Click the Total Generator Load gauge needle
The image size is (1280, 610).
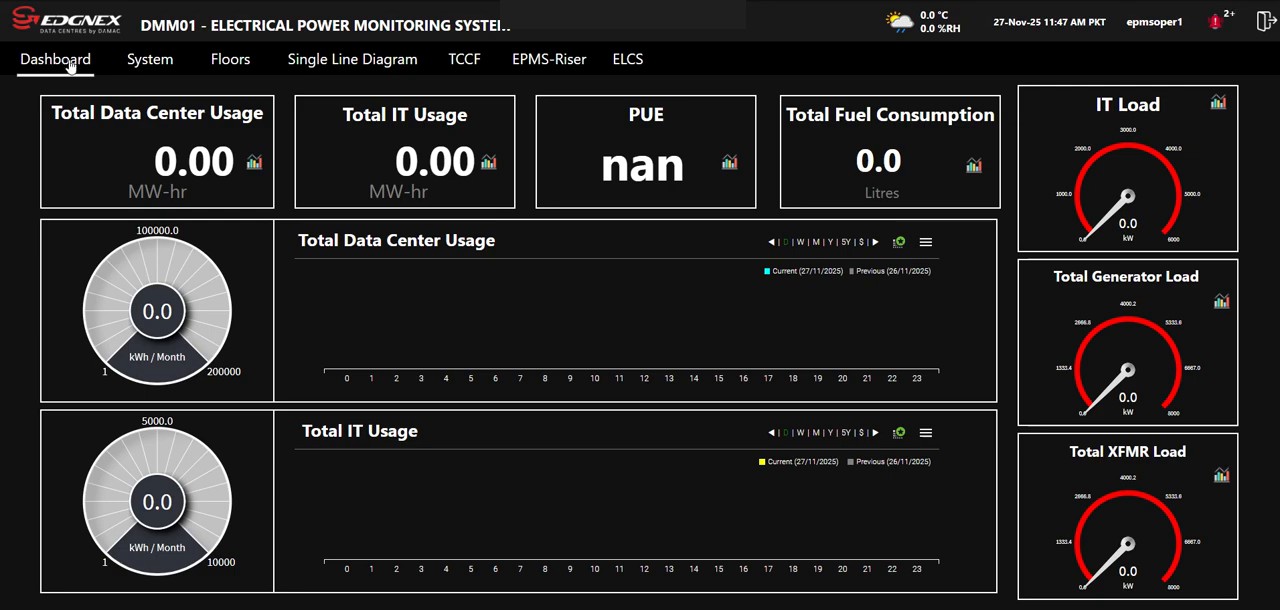tap(1108, 390)
